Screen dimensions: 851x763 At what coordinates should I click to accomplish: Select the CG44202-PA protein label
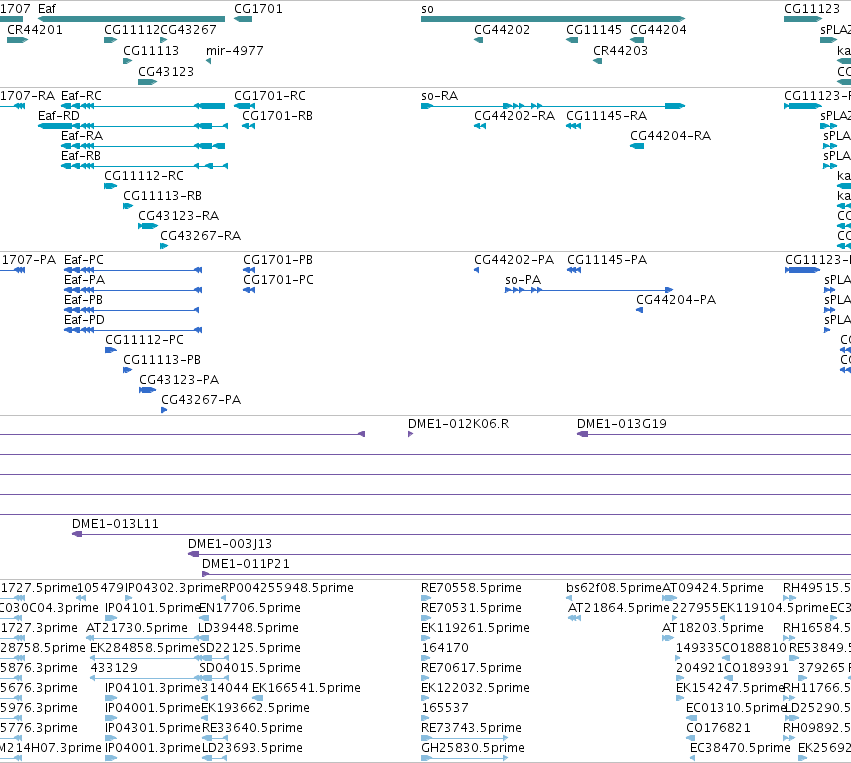(x=514, y=260)
